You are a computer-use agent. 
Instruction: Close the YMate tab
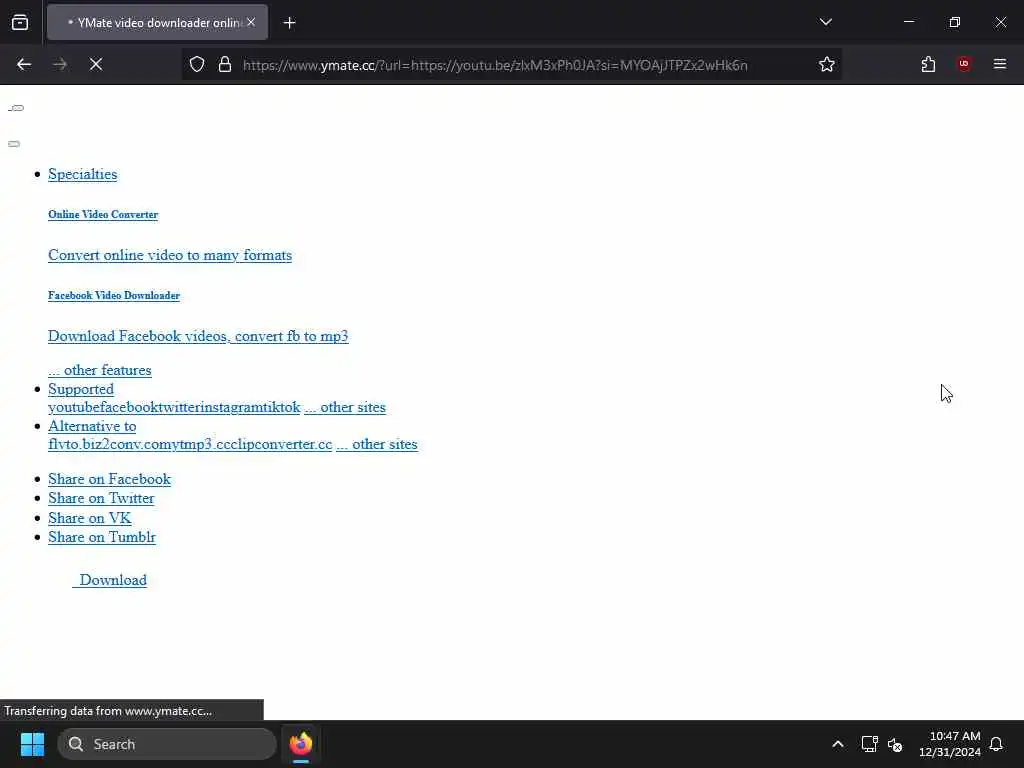(251, 22)
